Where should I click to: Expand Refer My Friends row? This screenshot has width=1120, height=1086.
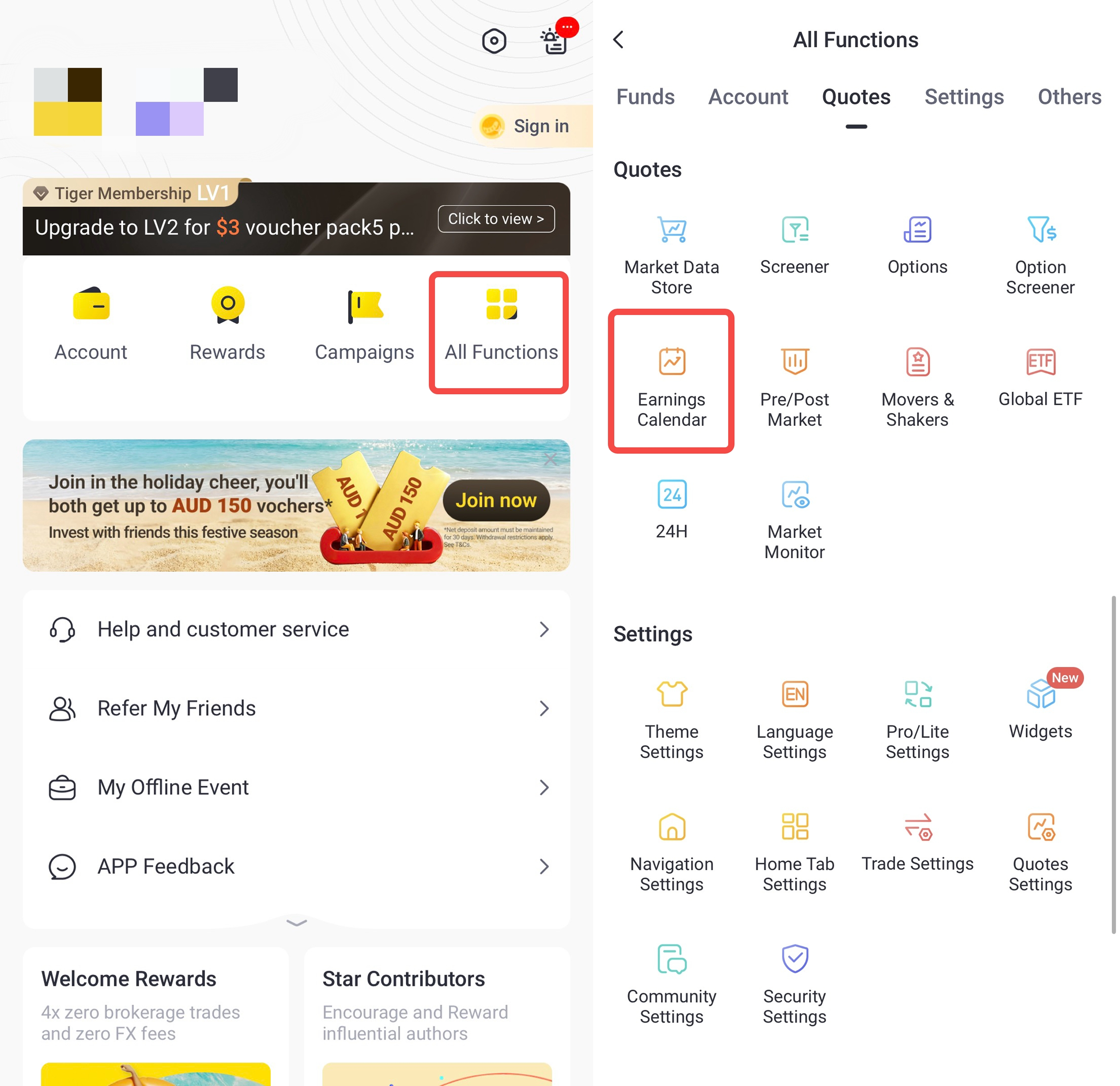[x=297, y=708]
